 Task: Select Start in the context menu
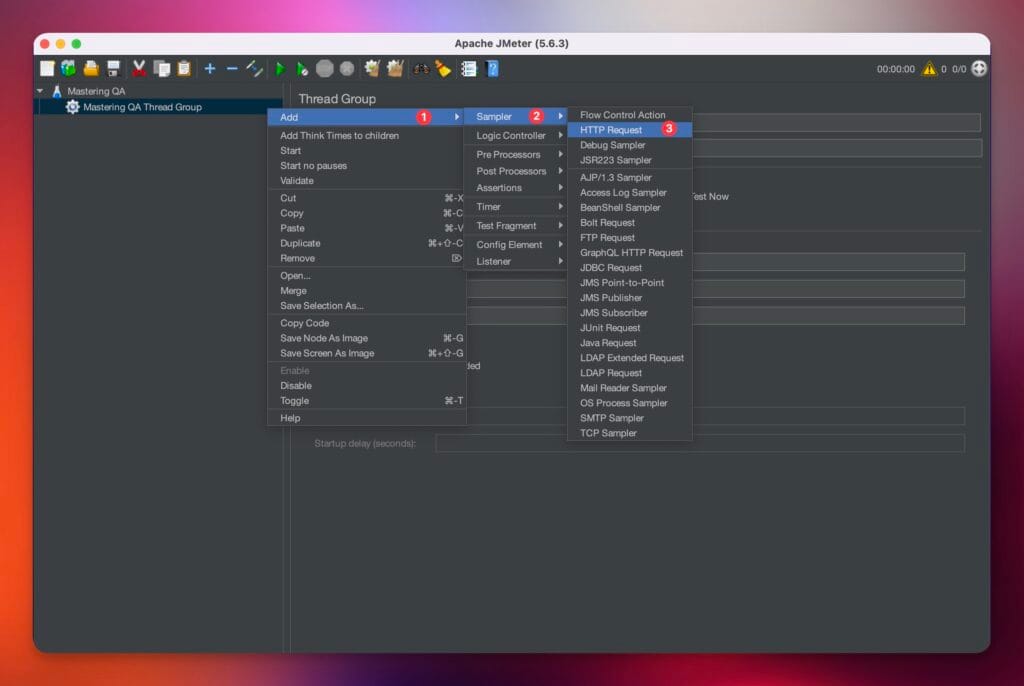pos(367,150)
